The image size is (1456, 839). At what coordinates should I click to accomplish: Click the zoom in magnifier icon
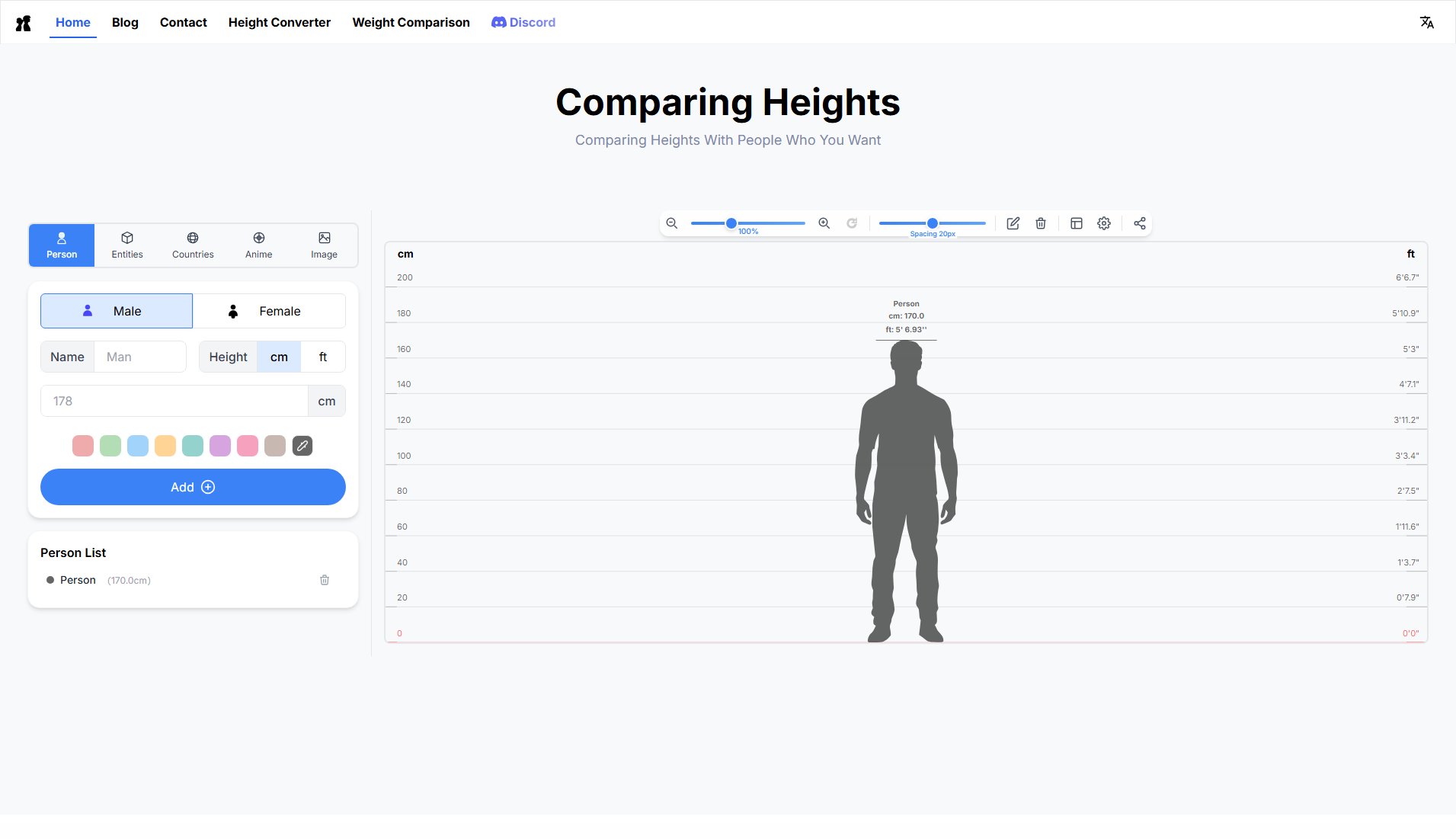(824, 223)
